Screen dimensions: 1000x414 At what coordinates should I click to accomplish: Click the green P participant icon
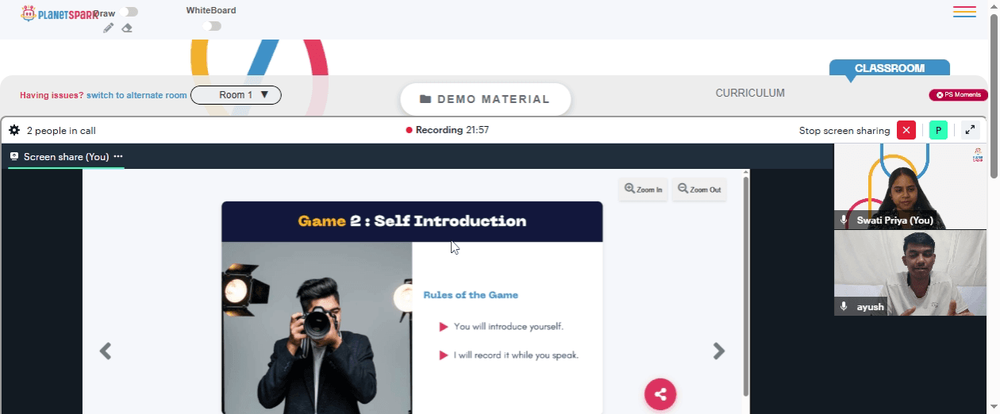click(938, 130)
